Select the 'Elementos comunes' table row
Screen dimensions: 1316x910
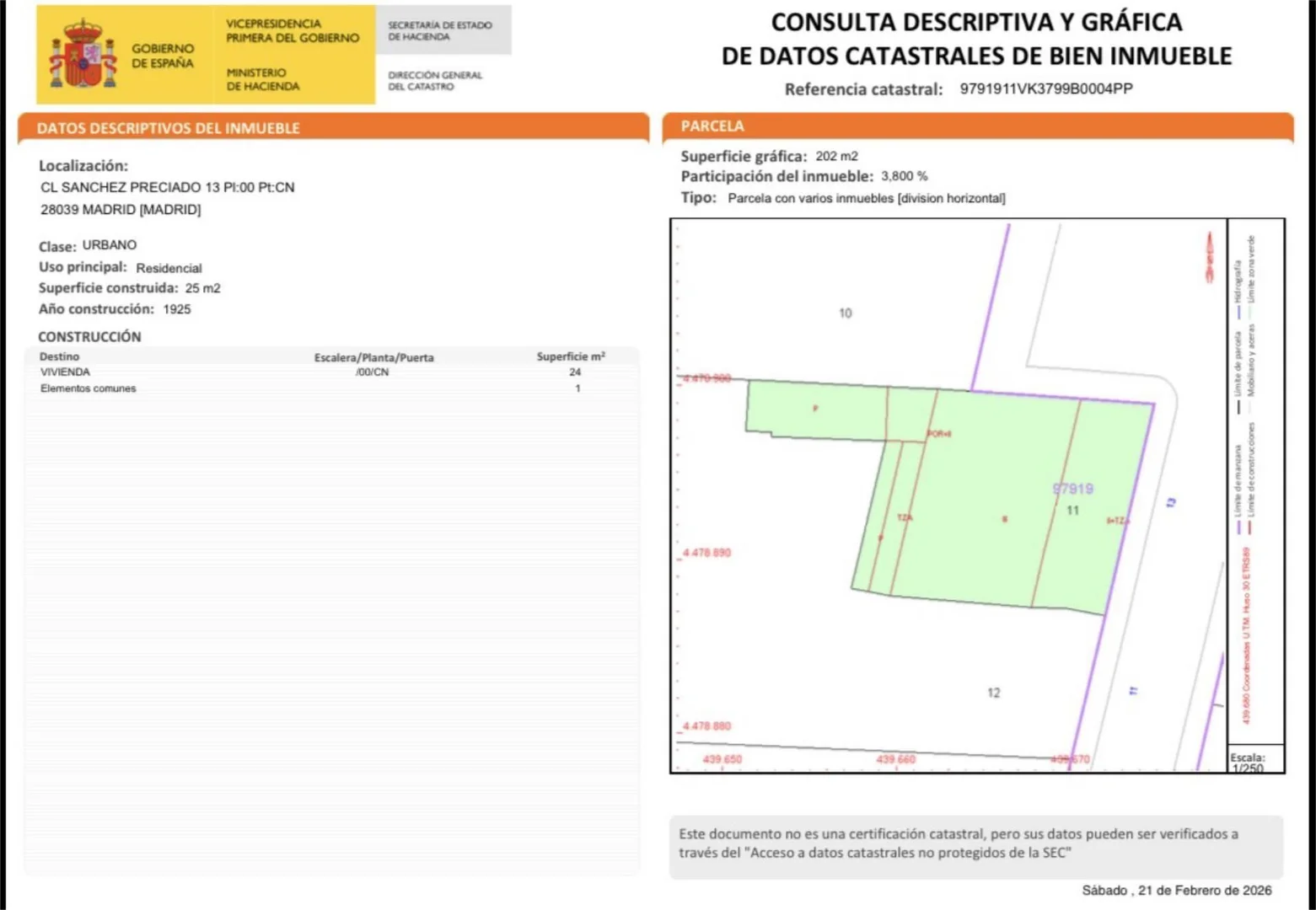(x=89, y=388)
